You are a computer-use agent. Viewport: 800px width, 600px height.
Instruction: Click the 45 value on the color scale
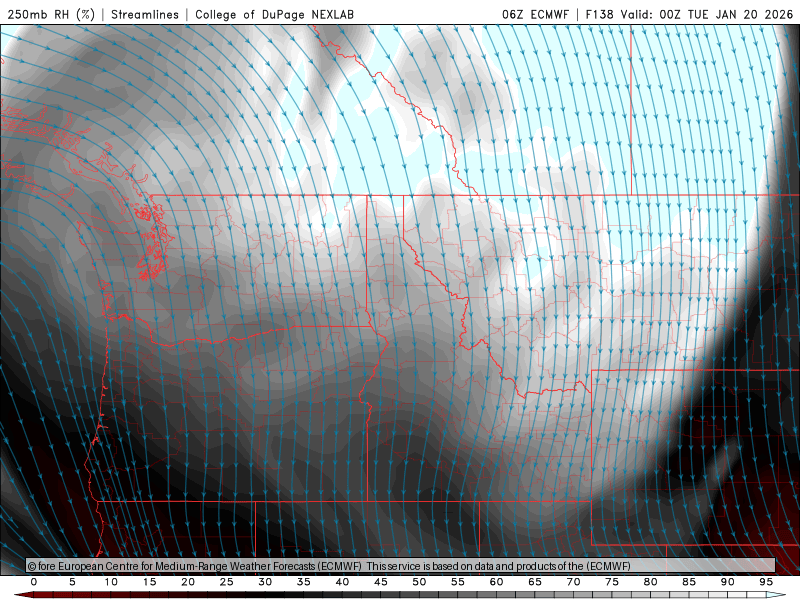pyautogui.click(x=381, y=582)
